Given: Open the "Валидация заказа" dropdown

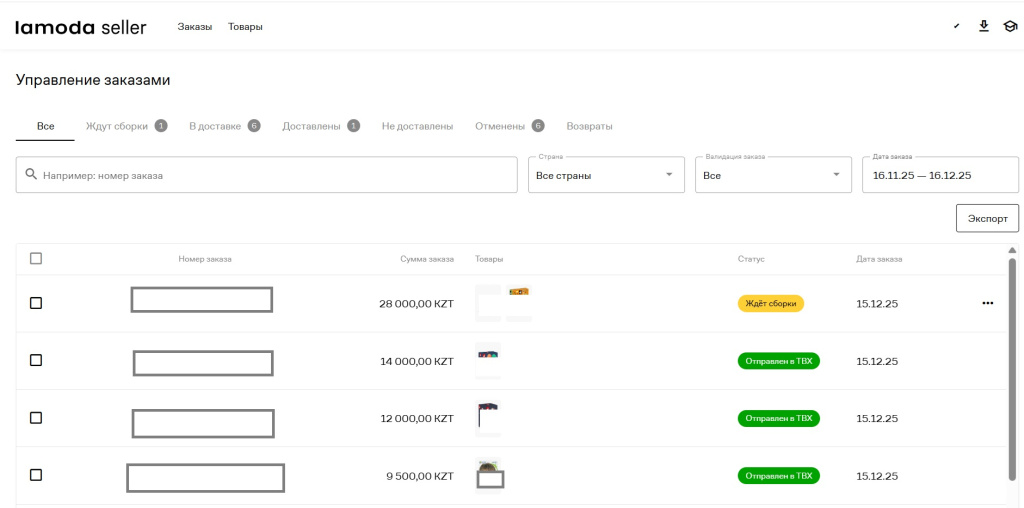Looking at the screenshot, I should [x=773, y=175].
